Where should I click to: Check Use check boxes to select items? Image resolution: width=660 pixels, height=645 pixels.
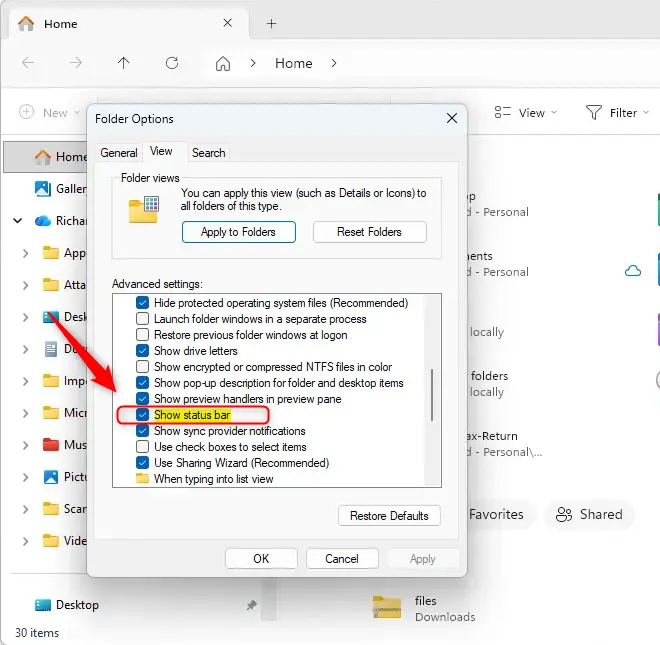pyautogui.click(x=142, y=447)
